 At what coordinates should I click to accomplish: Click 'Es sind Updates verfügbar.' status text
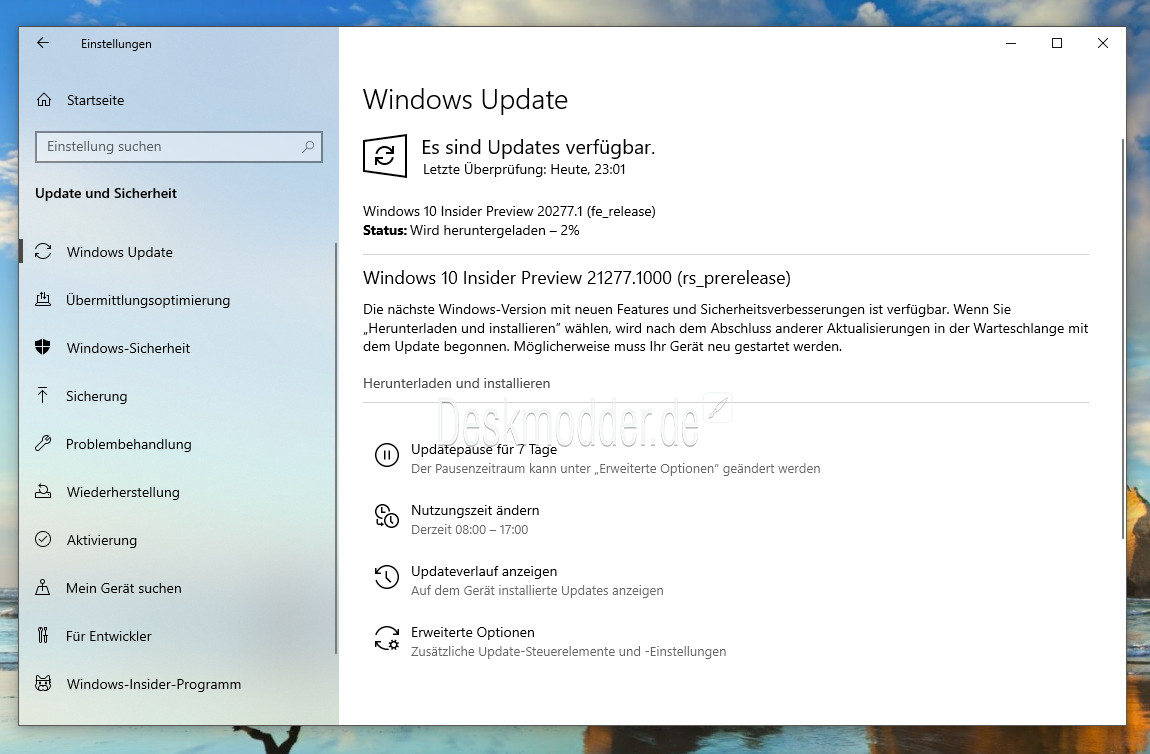point(538,147)
